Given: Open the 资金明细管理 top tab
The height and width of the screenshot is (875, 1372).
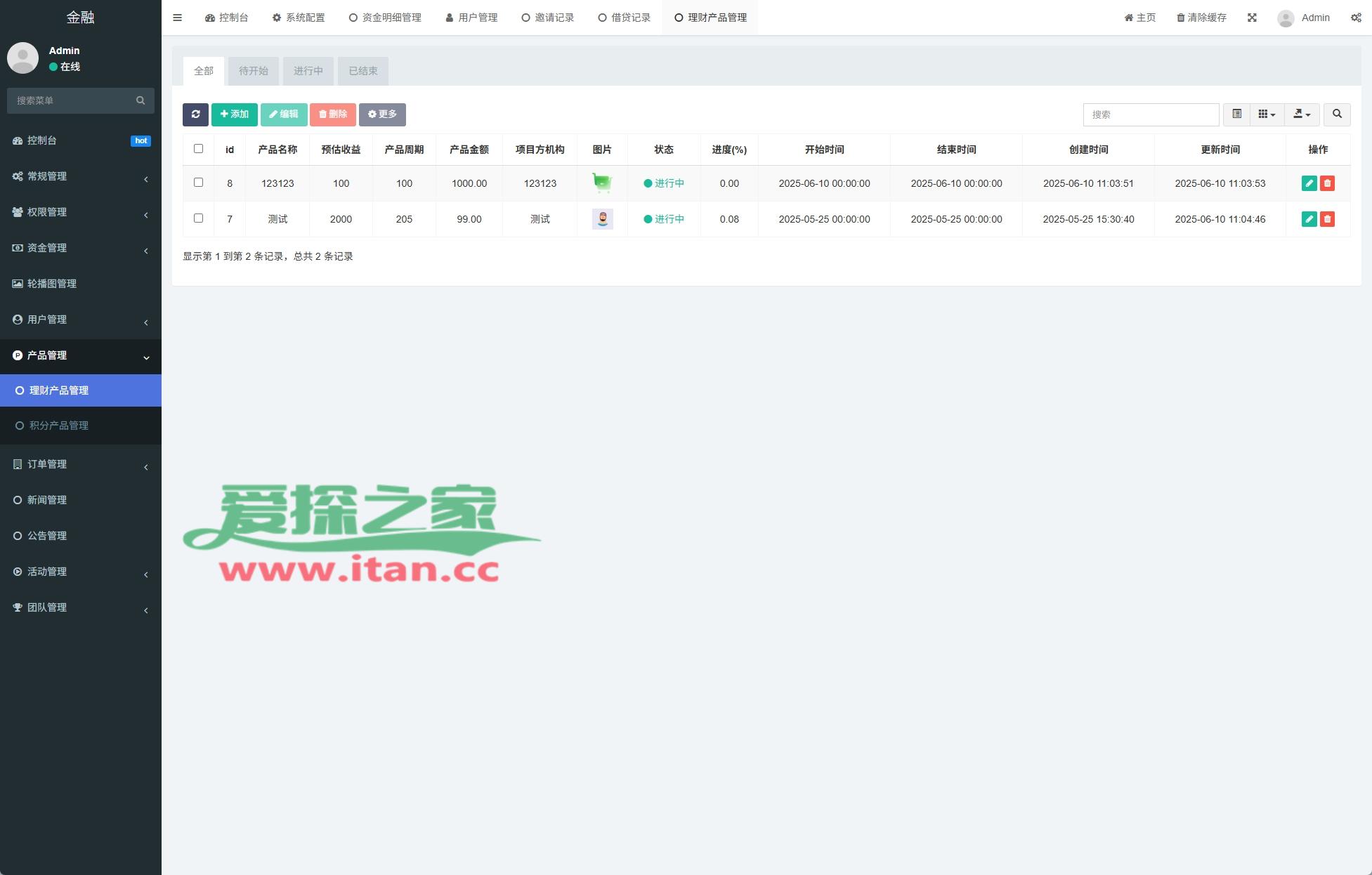Looking at the screenshot, I should pyautogui.click(x=385, y=18).
